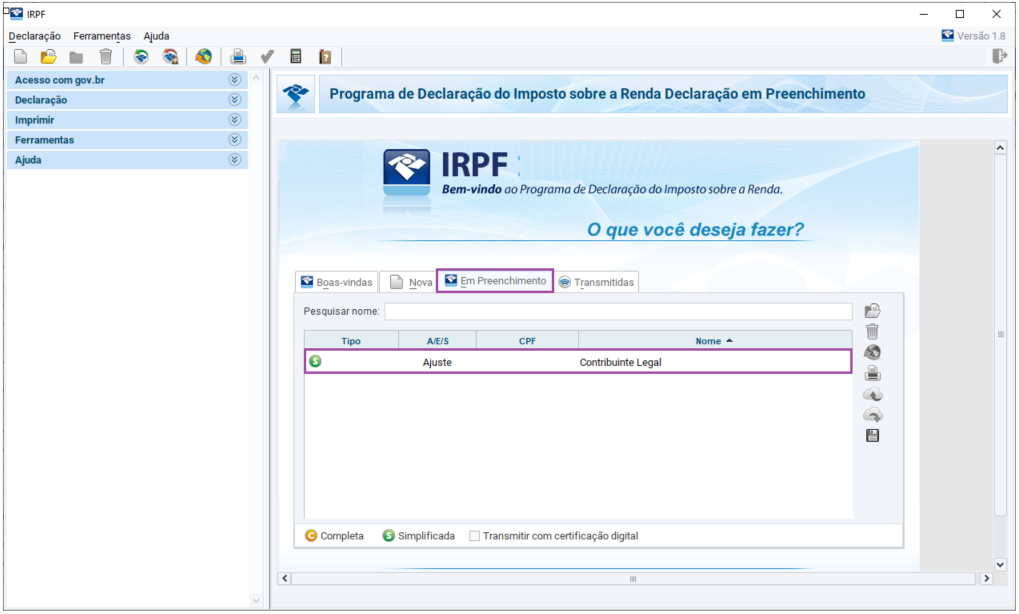Expand the Ajuda sidebar panel chevron
Screen dimensions: 1019x614
(235, 160)
